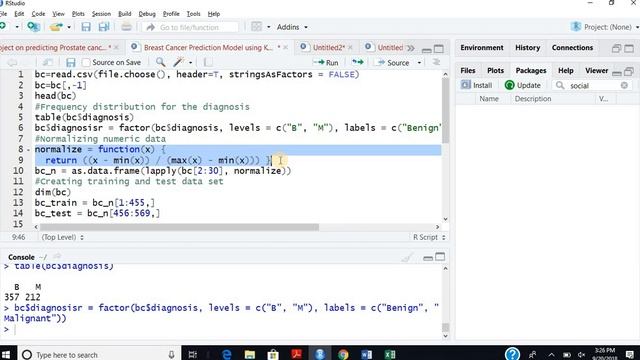Compile report notebook icon
Screen dimensions: 640x360
pos(208,62)
